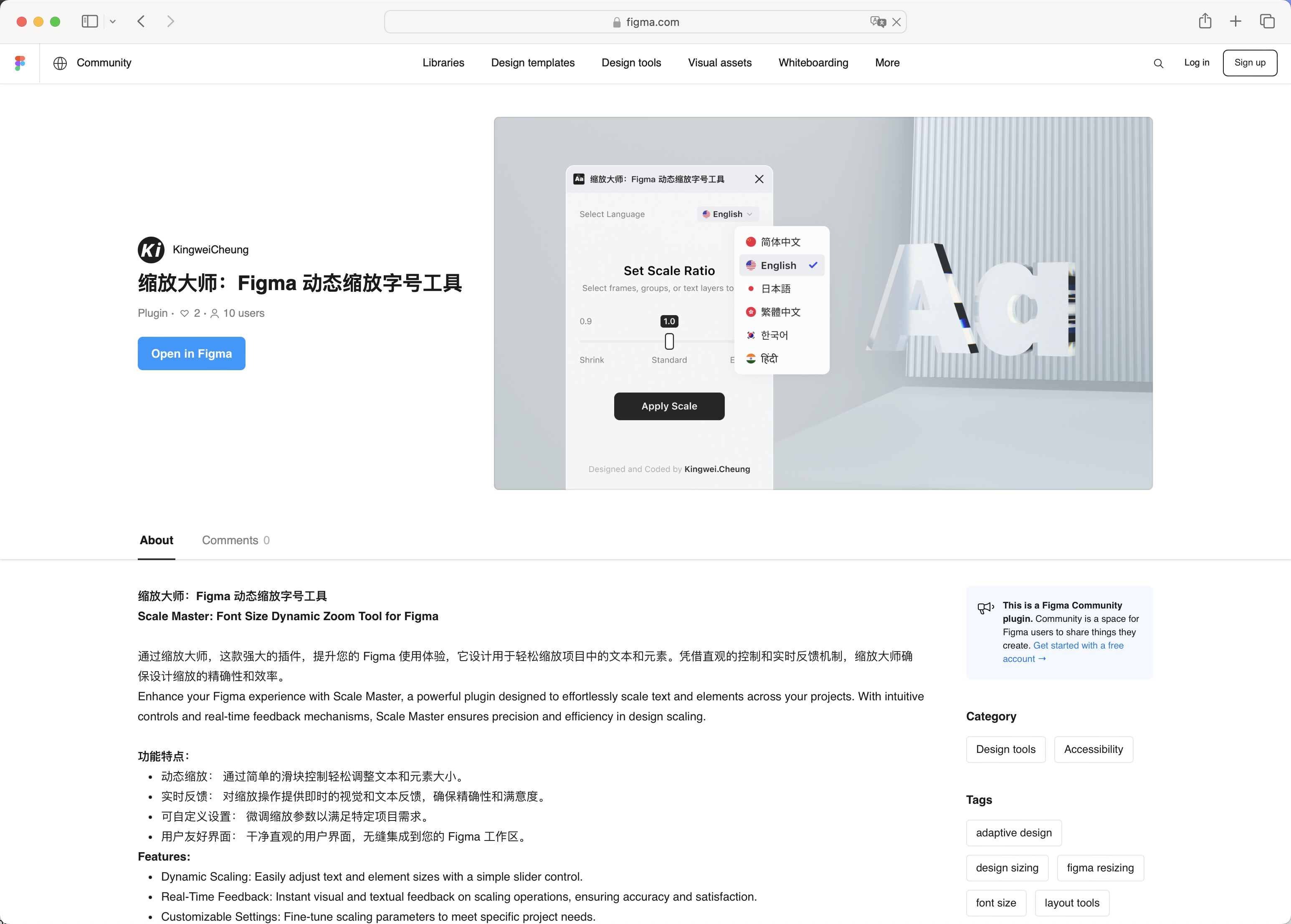This screenshot has width=1291, height=924.
Task: Open the search magnifier icon
Action: point(1158,63)
